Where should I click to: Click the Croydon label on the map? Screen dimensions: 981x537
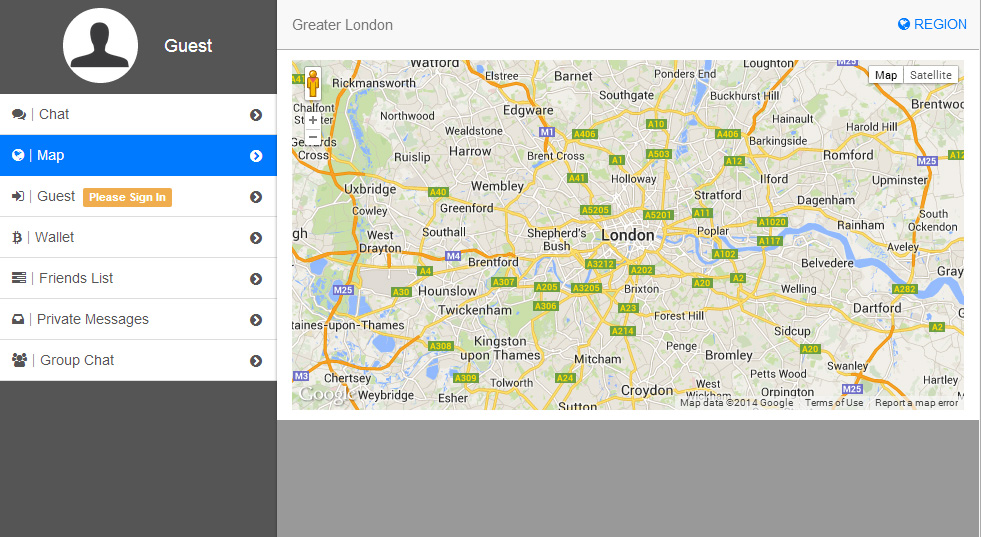[647, 390]
